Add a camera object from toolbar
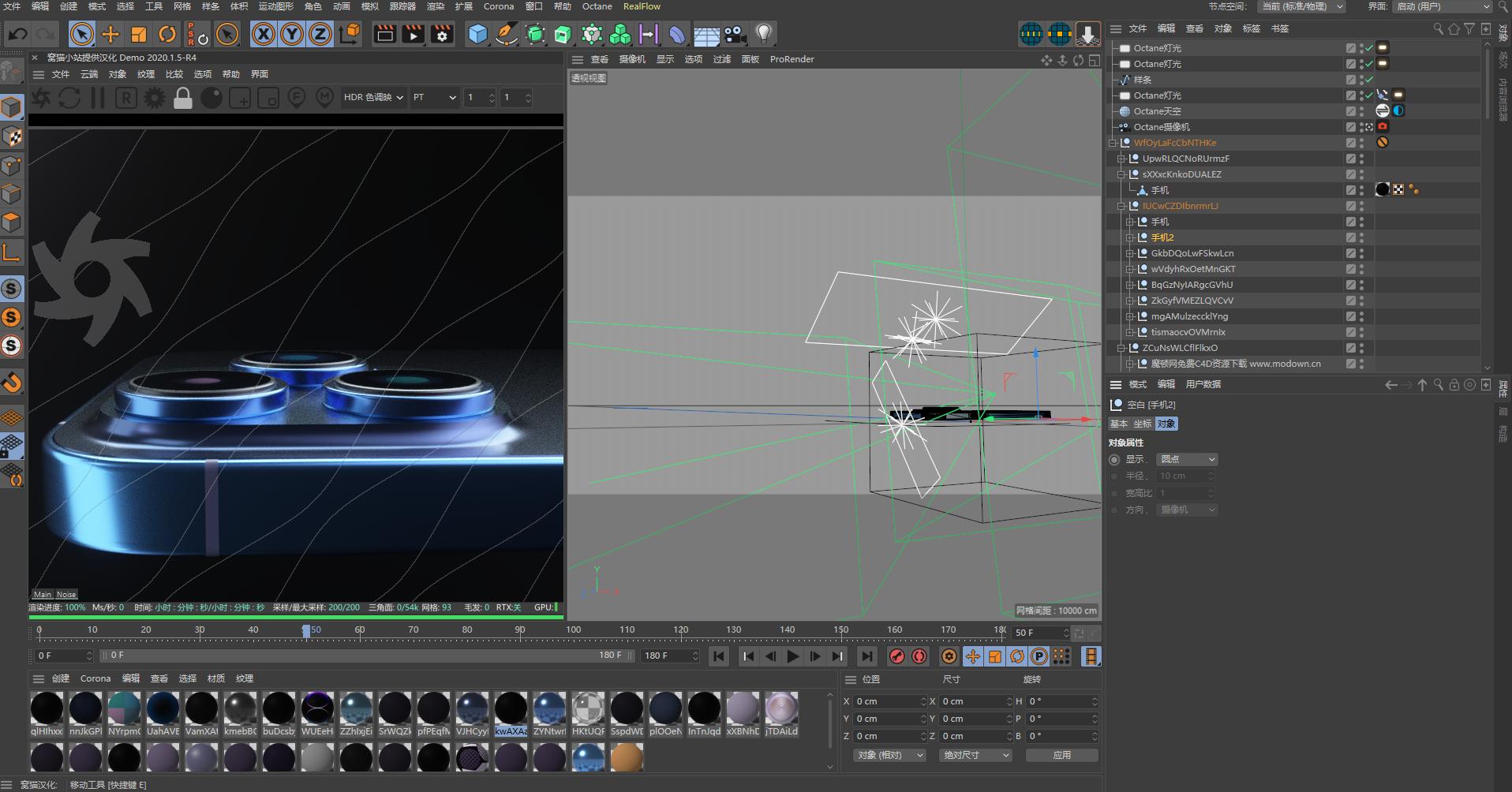Screen dimensions: 1512x792 pyautogui.click(x=735, y=34)
